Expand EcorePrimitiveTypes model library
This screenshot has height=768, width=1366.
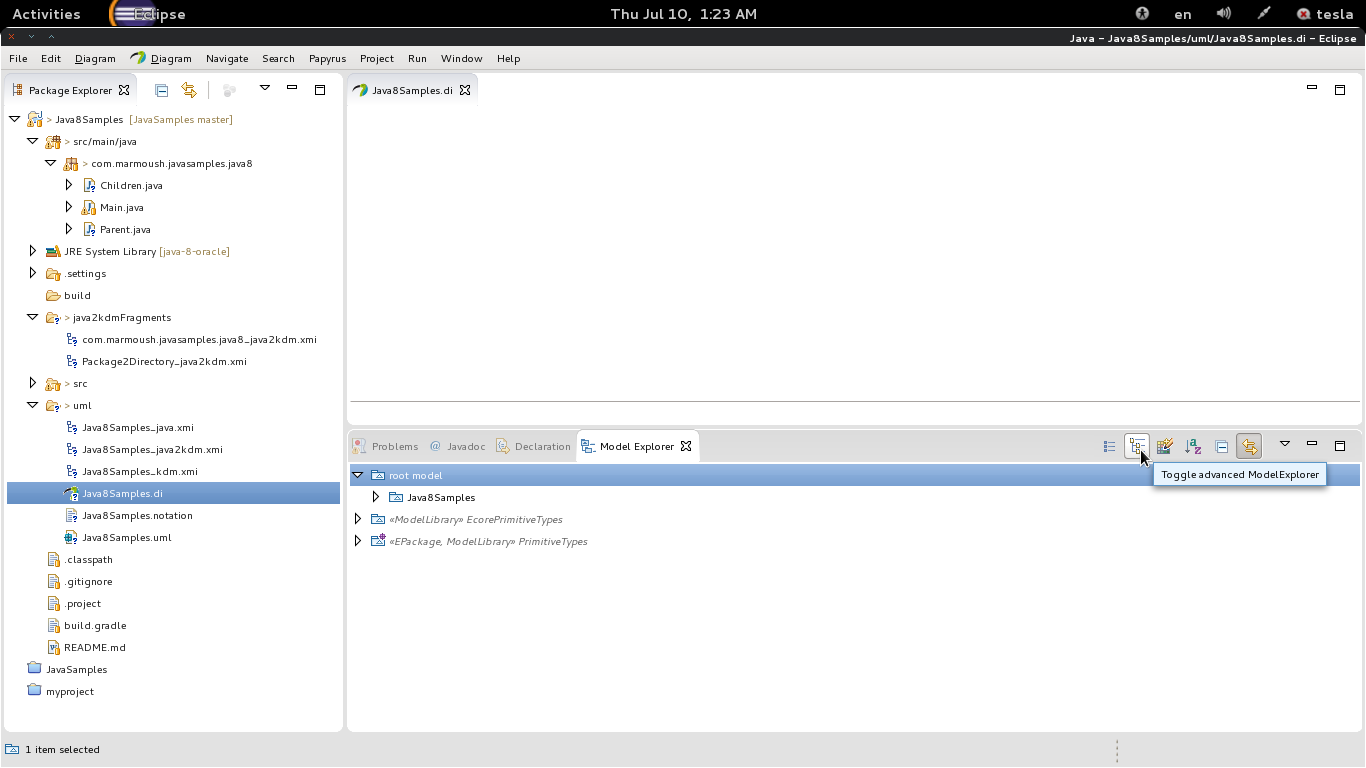pyautogui.click(x=358, y=519)
